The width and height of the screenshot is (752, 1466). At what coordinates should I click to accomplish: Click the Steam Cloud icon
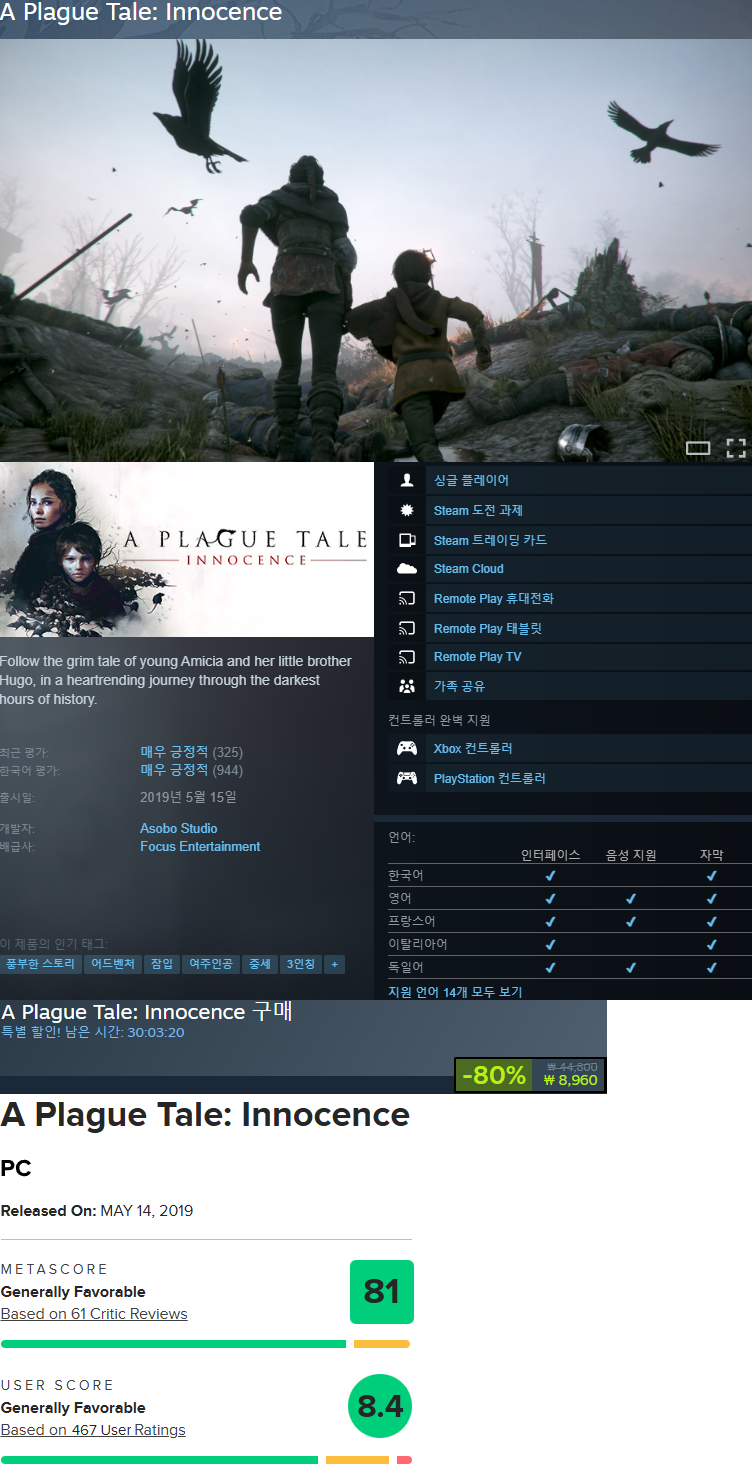(407, 569)
